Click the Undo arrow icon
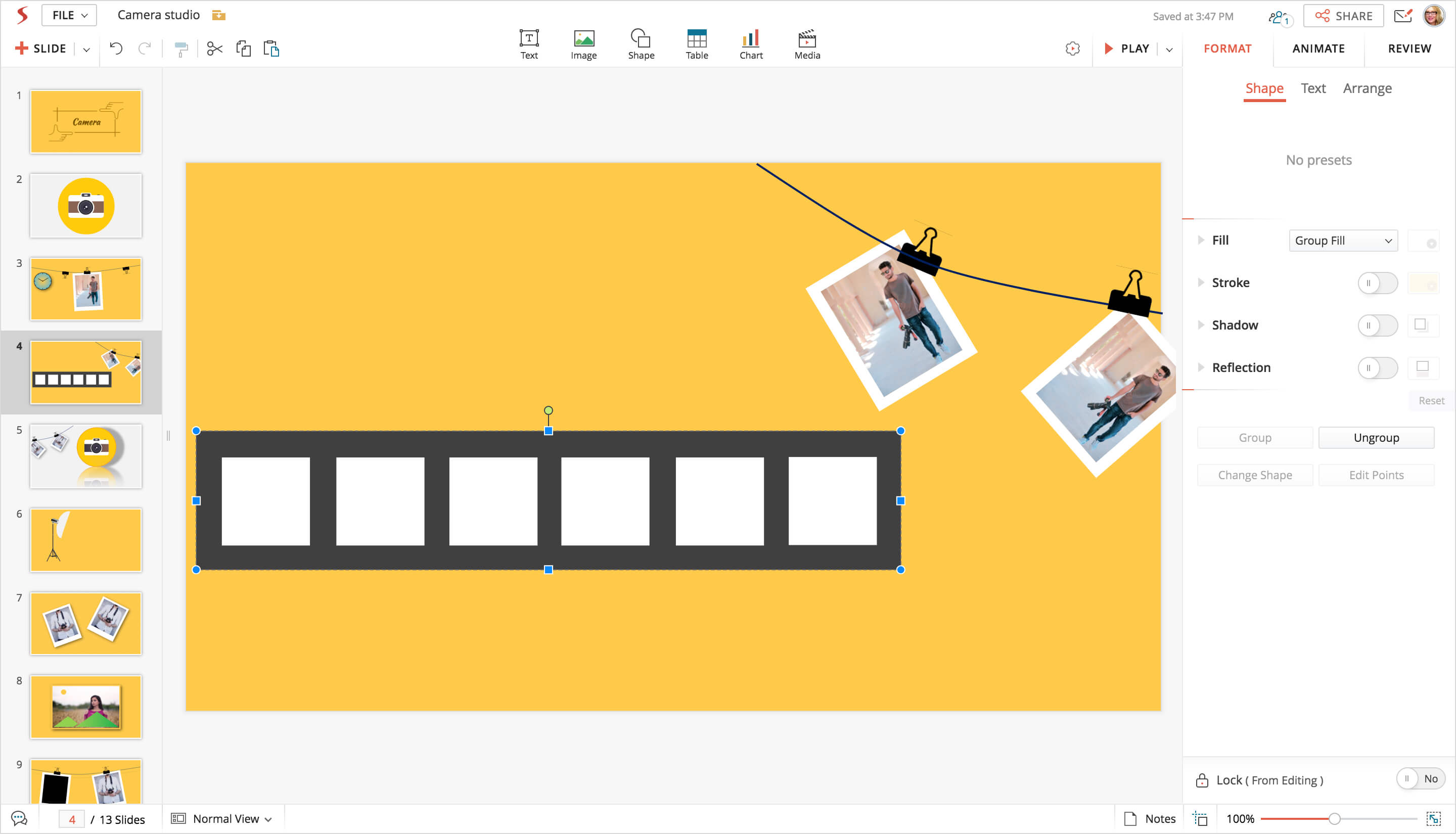Viewport: 1456px width, 834px height. pyautogui.click(x=116, y=49)
